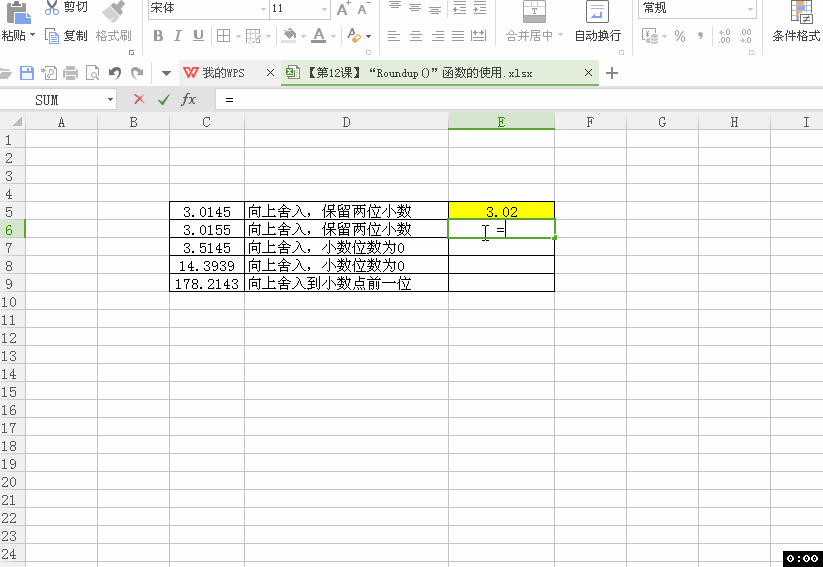Click the distributed alignment icon
This screenshot has height=567, width=823.
tap(478, 36)
